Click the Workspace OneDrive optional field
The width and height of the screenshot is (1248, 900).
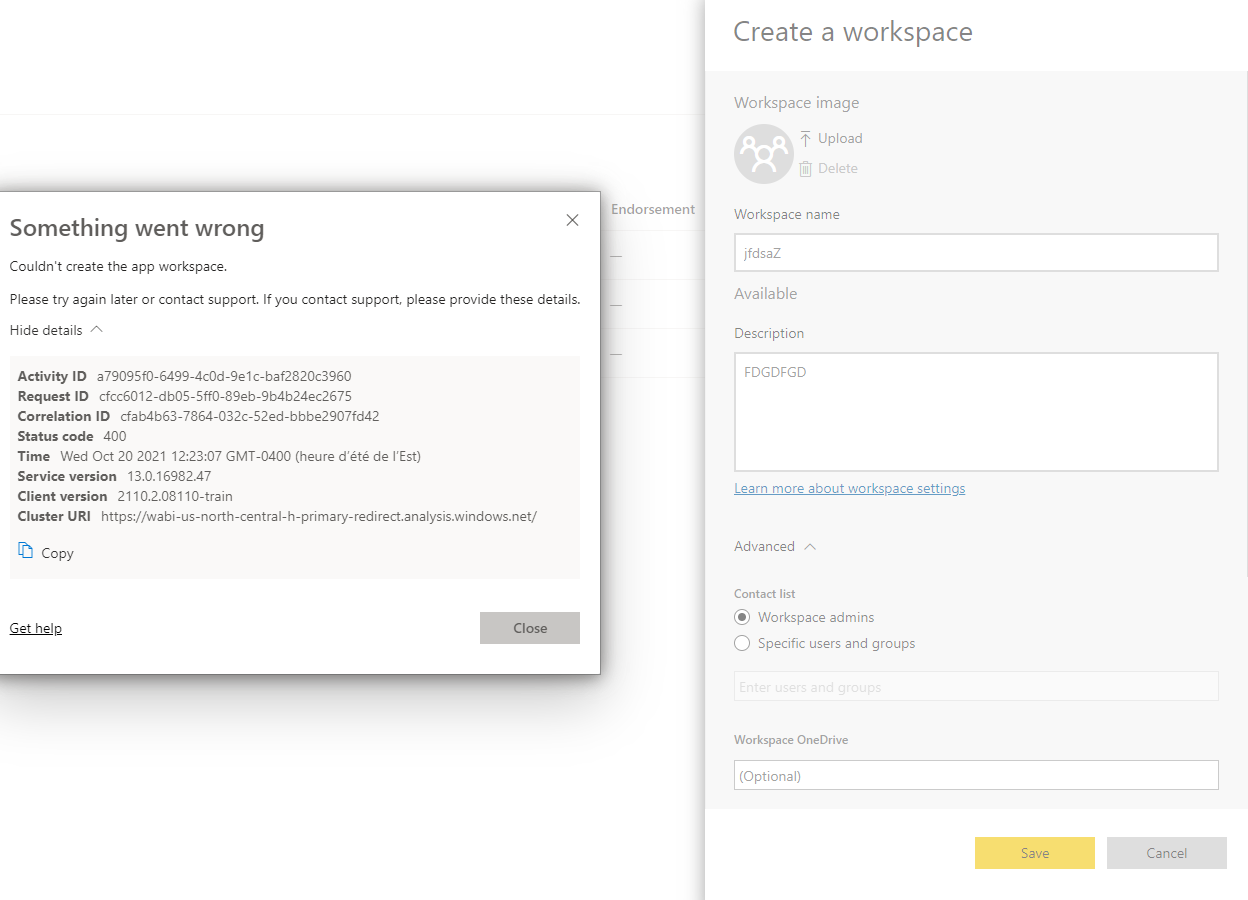tap(976, 775)
